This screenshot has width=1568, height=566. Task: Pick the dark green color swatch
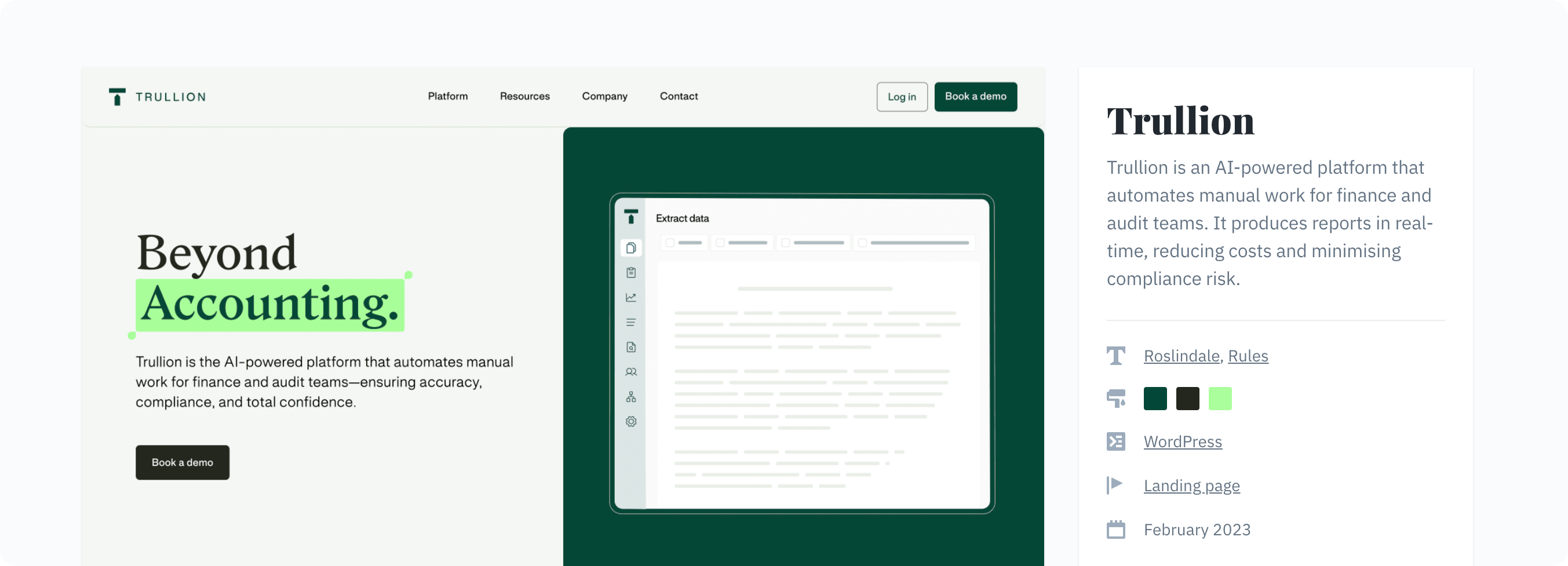coord(1155,399)
